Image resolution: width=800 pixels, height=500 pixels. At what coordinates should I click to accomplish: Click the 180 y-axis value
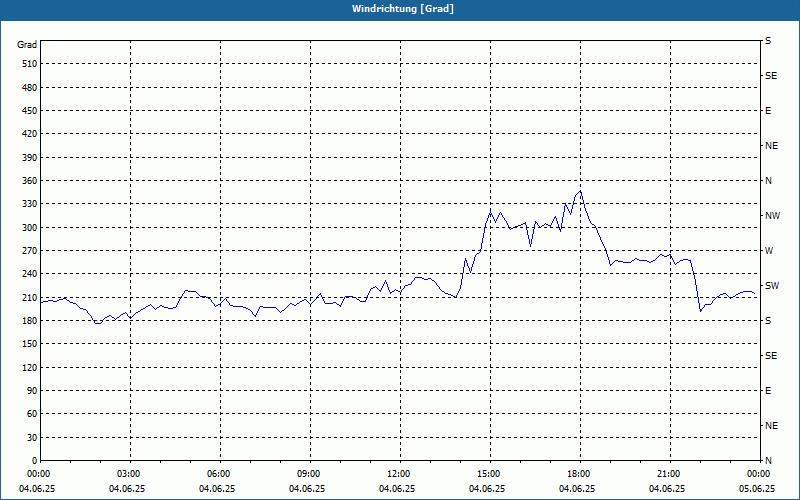(30, 321)
